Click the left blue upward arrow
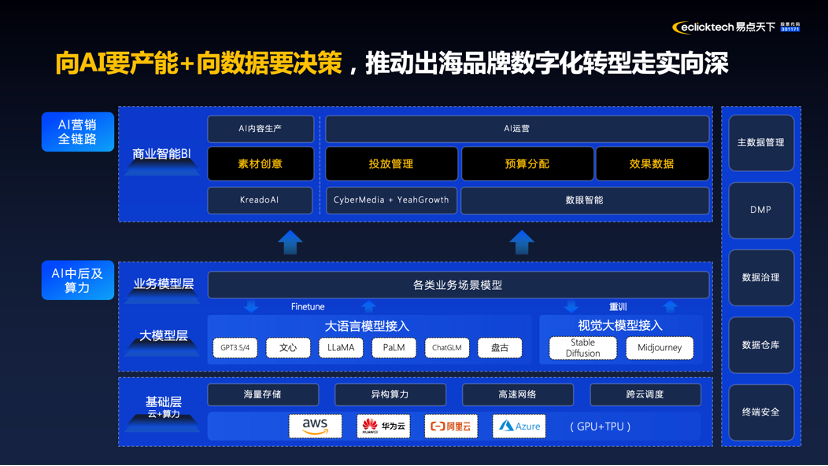This screenshot has width=828, height=466. (290, 241)
